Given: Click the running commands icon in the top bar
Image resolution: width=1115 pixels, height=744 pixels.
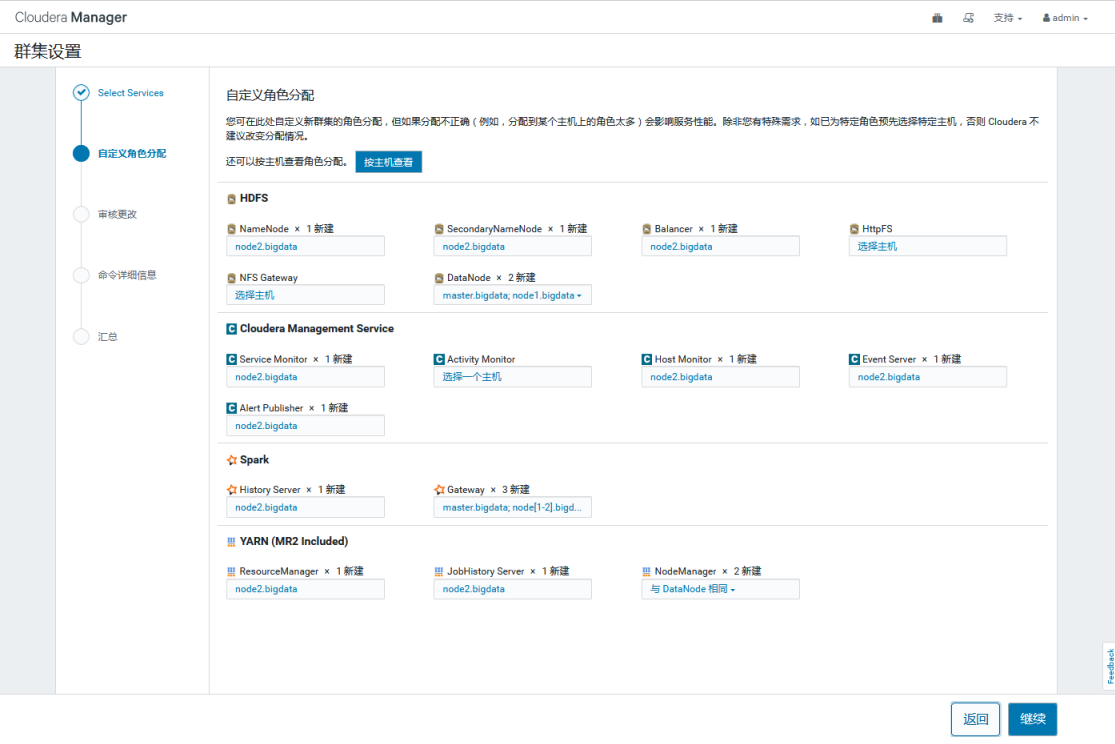Looking at the screenshot, I should (x=968, y=17).
